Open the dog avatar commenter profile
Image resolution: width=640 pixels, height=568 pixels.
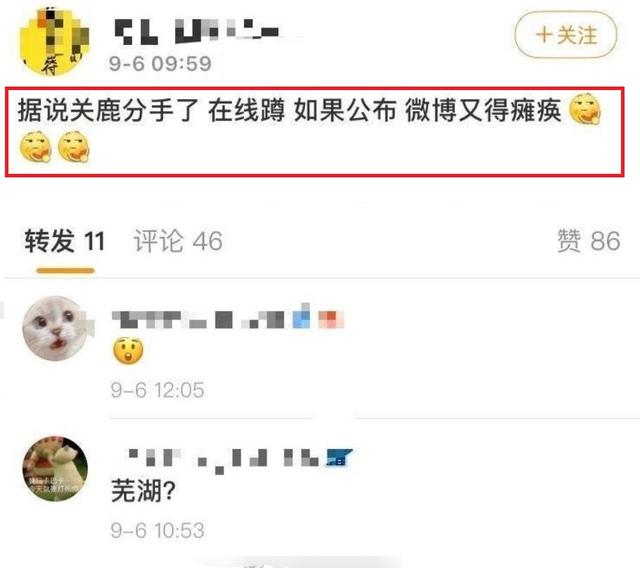(55, 468)
